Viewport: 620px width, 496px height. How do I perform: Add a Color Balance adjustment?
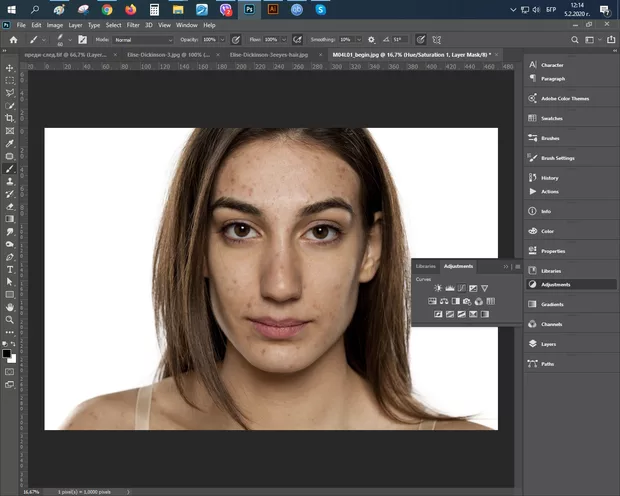point(443,301)
